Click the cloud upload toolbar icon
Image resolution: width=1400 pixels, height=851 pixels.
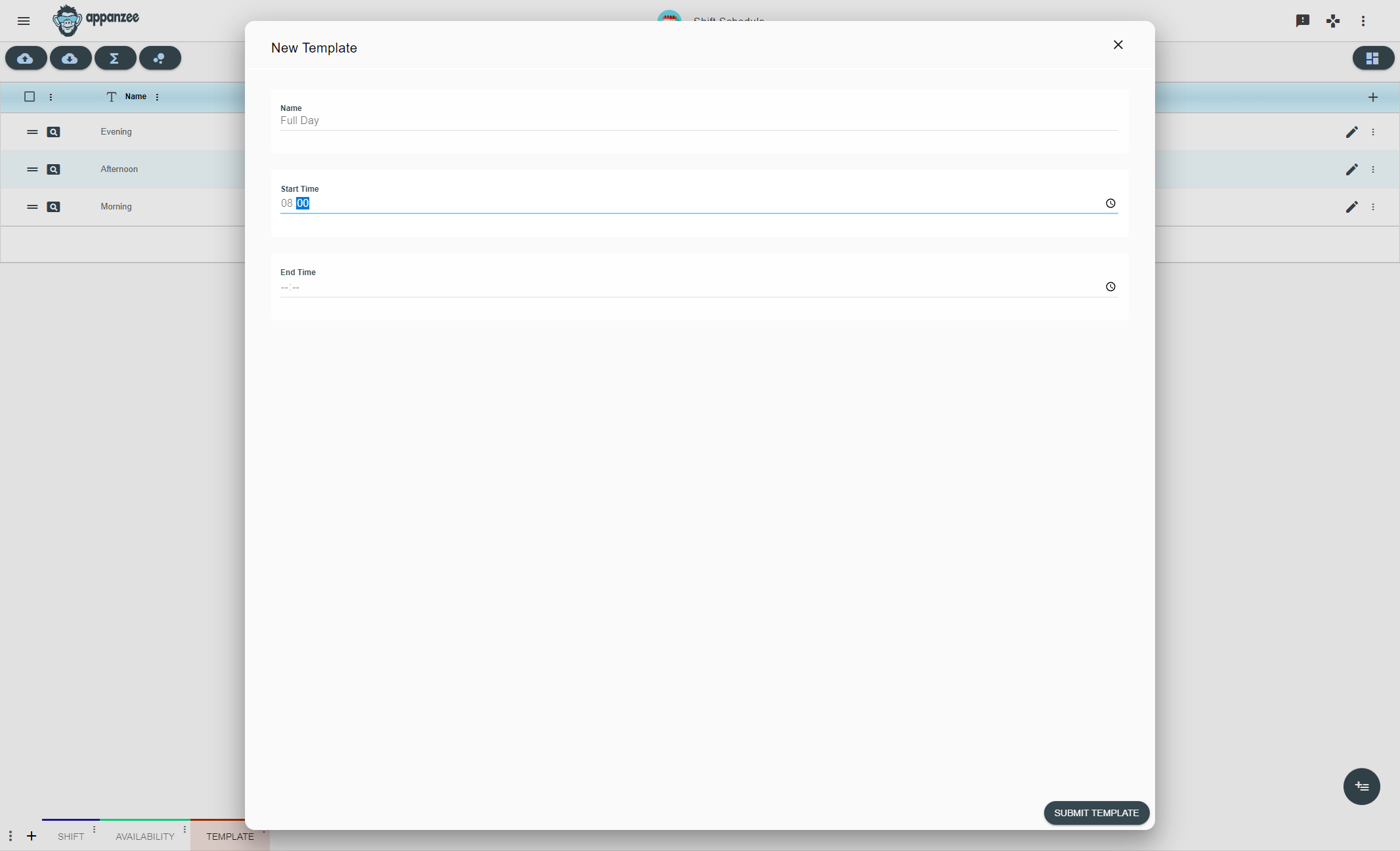26,58
